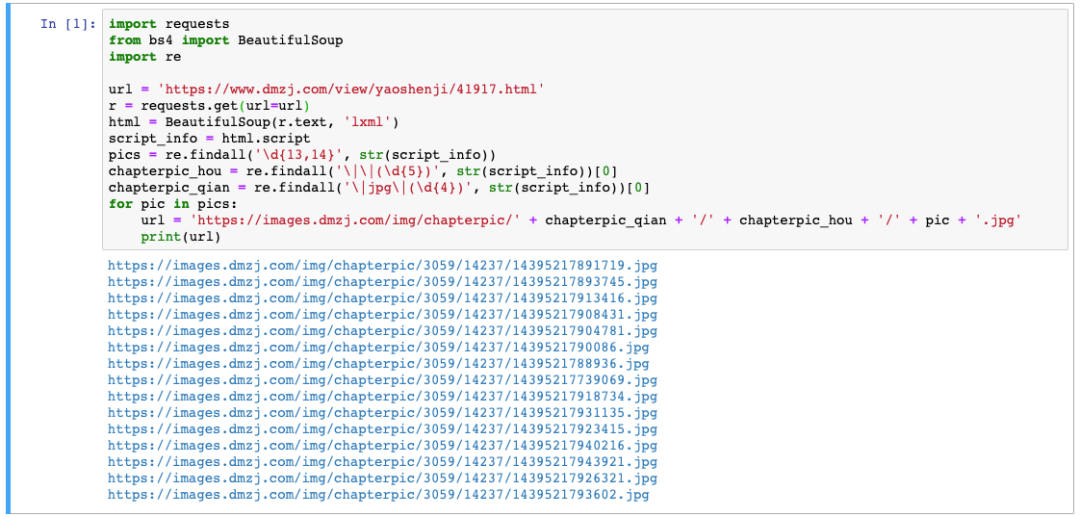
Task: Open the link ending 14395217908431.jpg
Action: (382, 315)
